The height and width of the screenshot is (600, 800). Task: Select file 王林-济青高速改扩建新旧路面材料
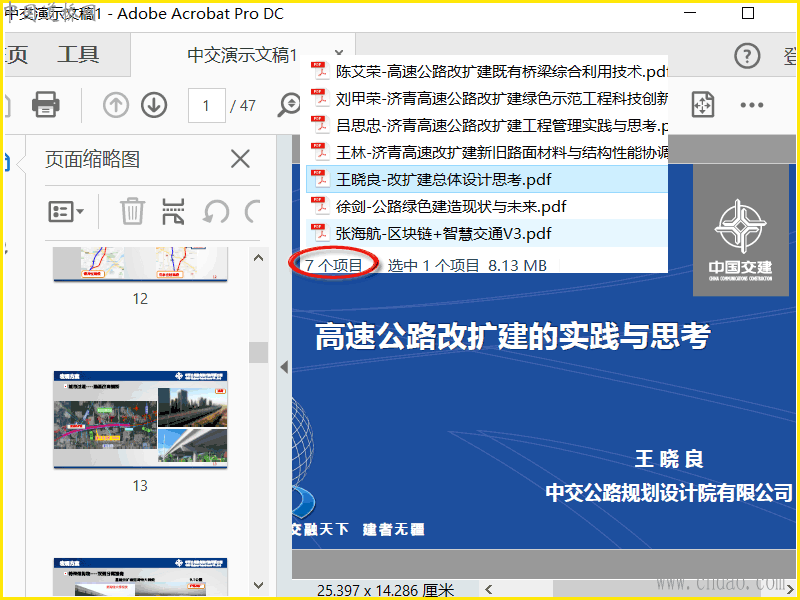point(487,153)
